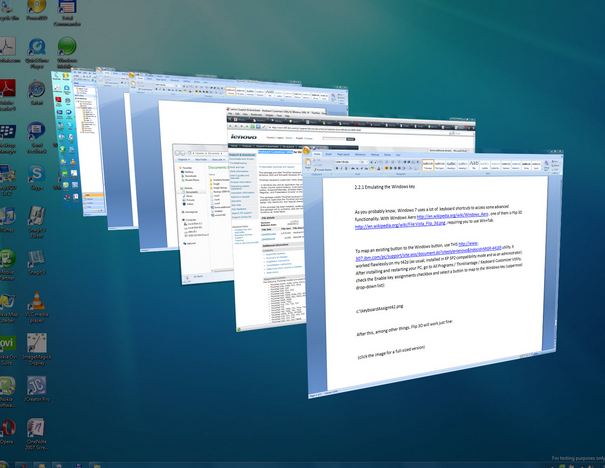
Task: Open the green Ovi desktop icon
Action: point(8,350)
